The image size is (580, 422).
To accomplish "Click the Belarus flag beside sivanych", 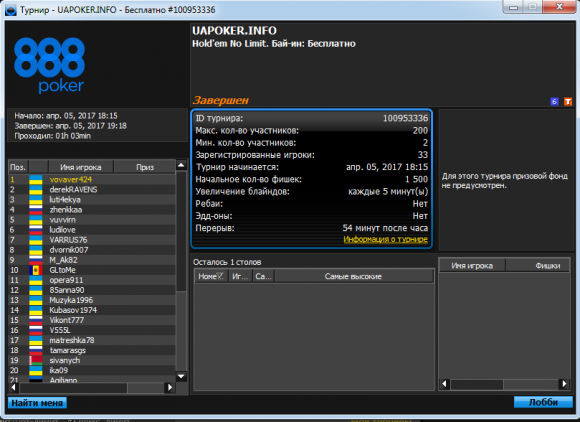I will click(x=36, y=360).
